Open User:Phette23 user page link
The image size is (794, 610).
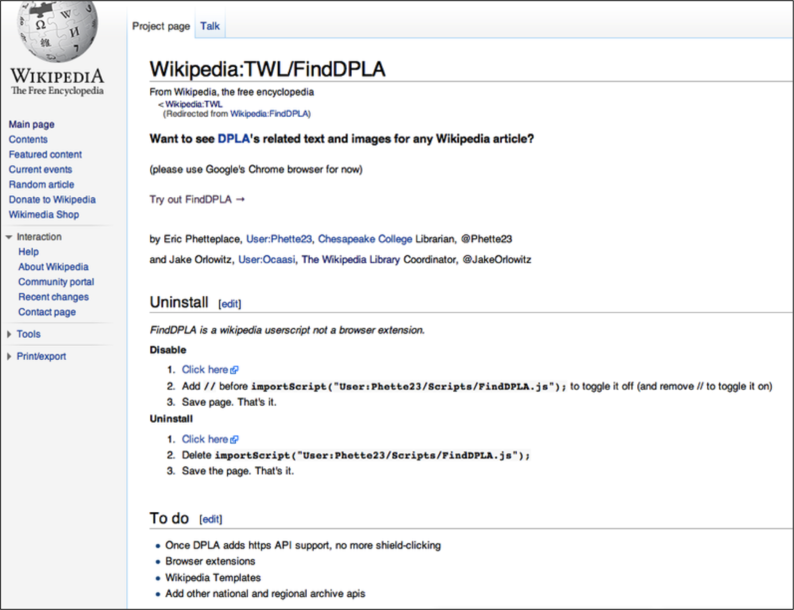pos(279,239)
